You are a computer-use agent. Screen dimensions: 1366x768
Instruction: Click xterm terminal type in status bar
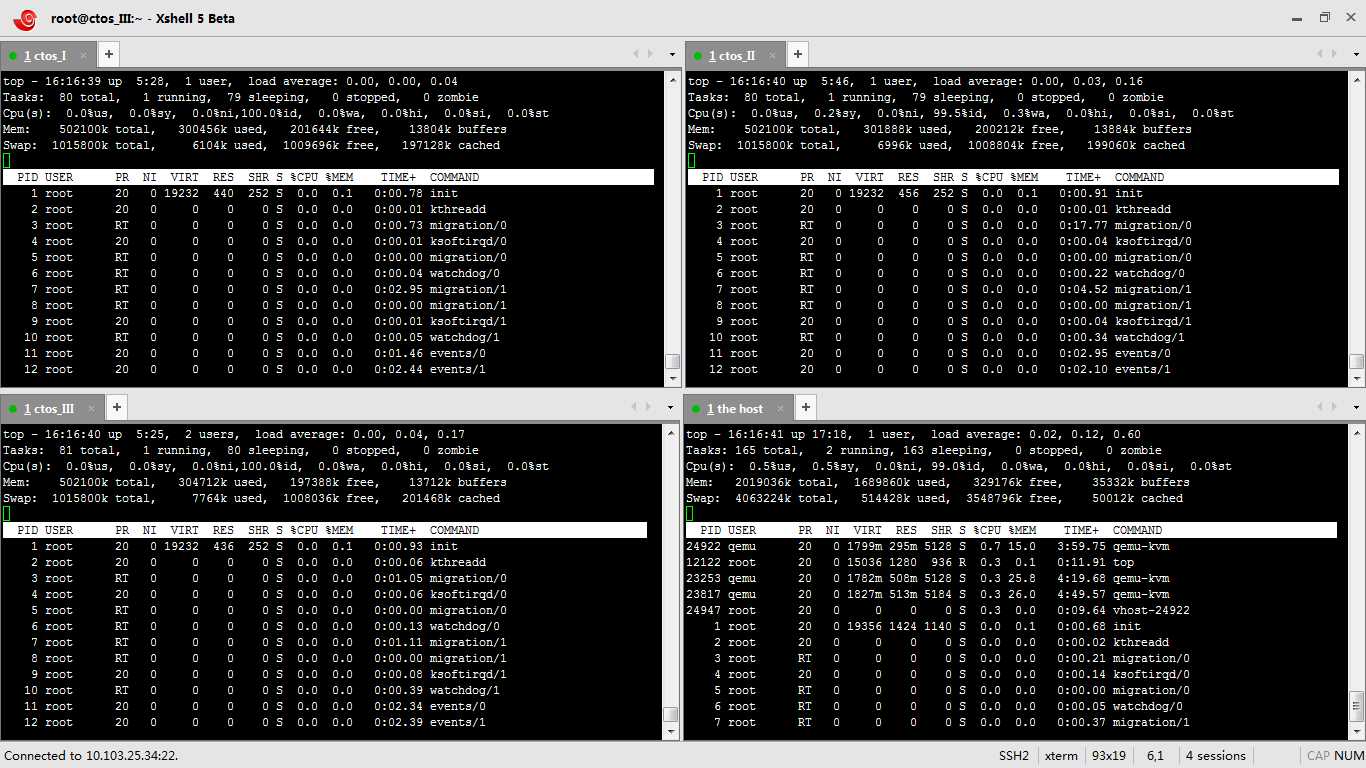(1061, 756)
